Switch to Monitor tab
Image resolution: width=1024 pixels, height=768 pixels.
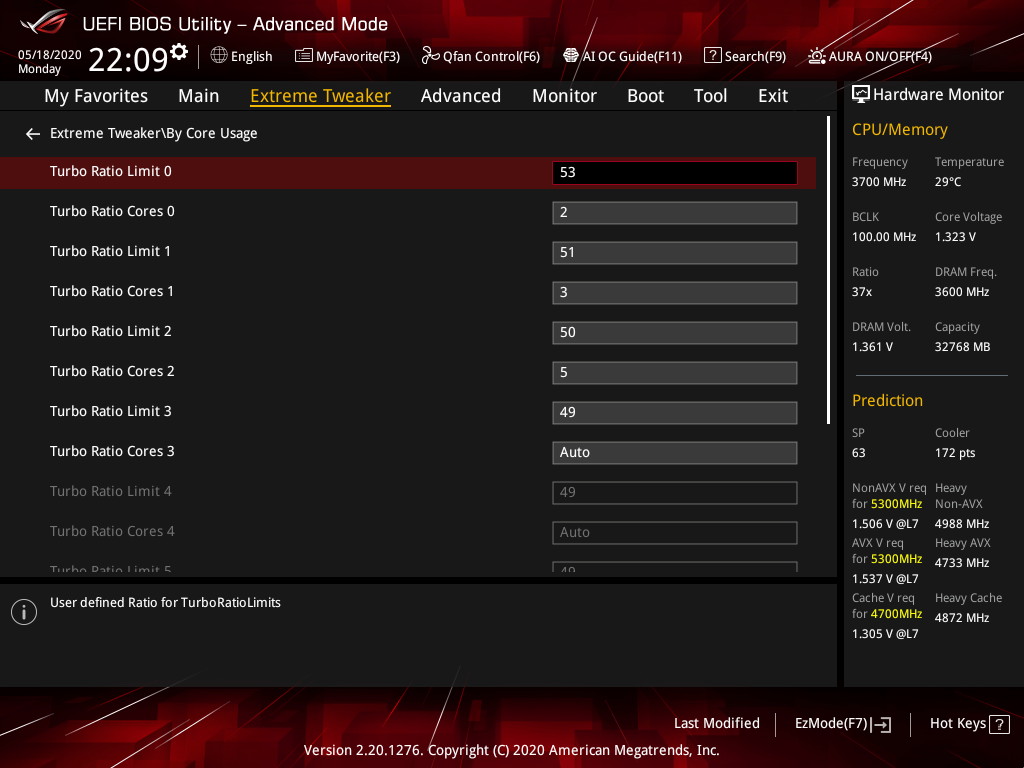click(564, 96)
